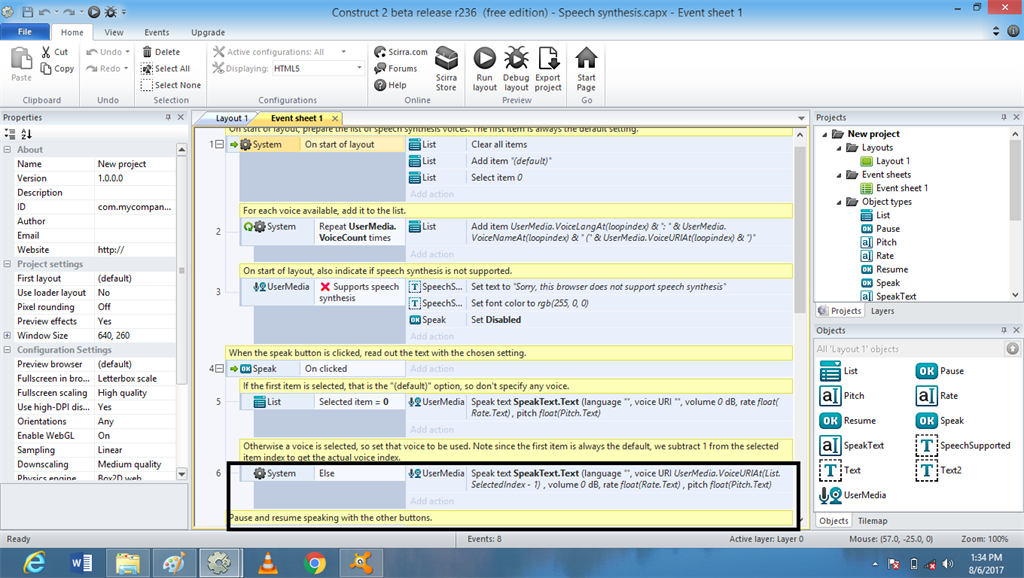1024x578 pixels.
Task: Close the Event sheet 1 tab
Action: (335, 118)
